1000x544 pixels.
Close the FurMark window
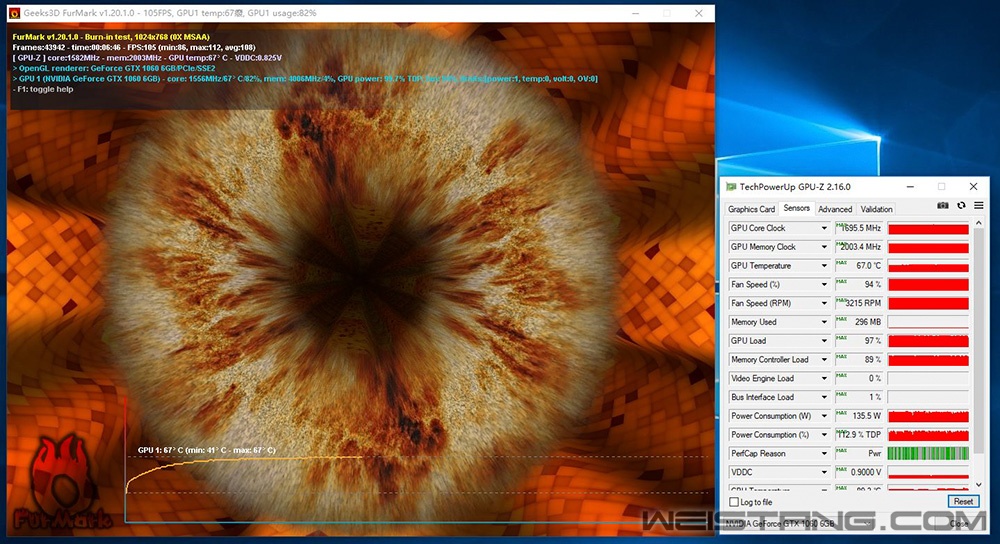(699, 13)
